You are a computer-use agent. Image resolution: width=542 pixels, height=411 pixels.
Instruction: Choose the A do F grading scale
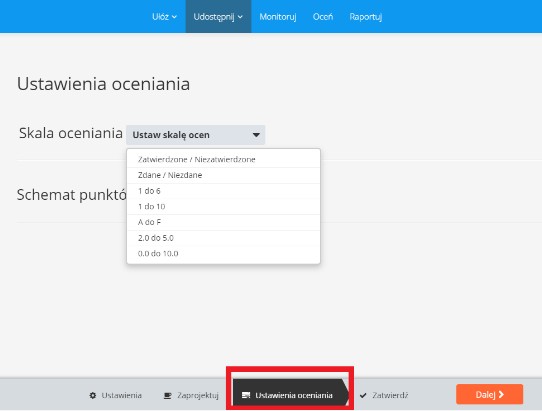[224, 222]
